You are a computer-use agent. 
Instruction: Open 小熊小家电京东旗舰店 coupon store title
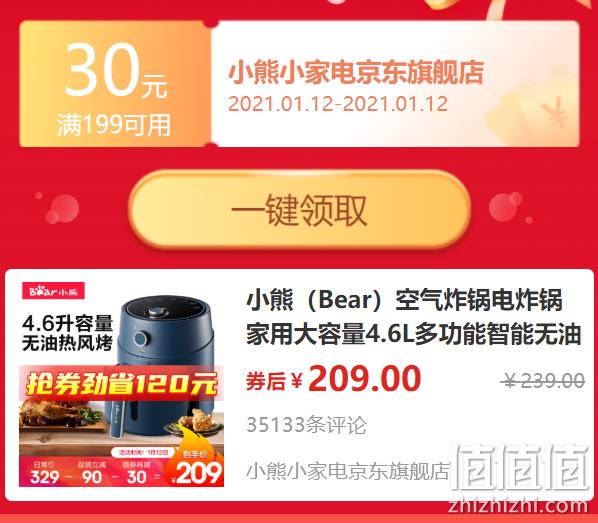pyautogui.click(x=356, y=72)
